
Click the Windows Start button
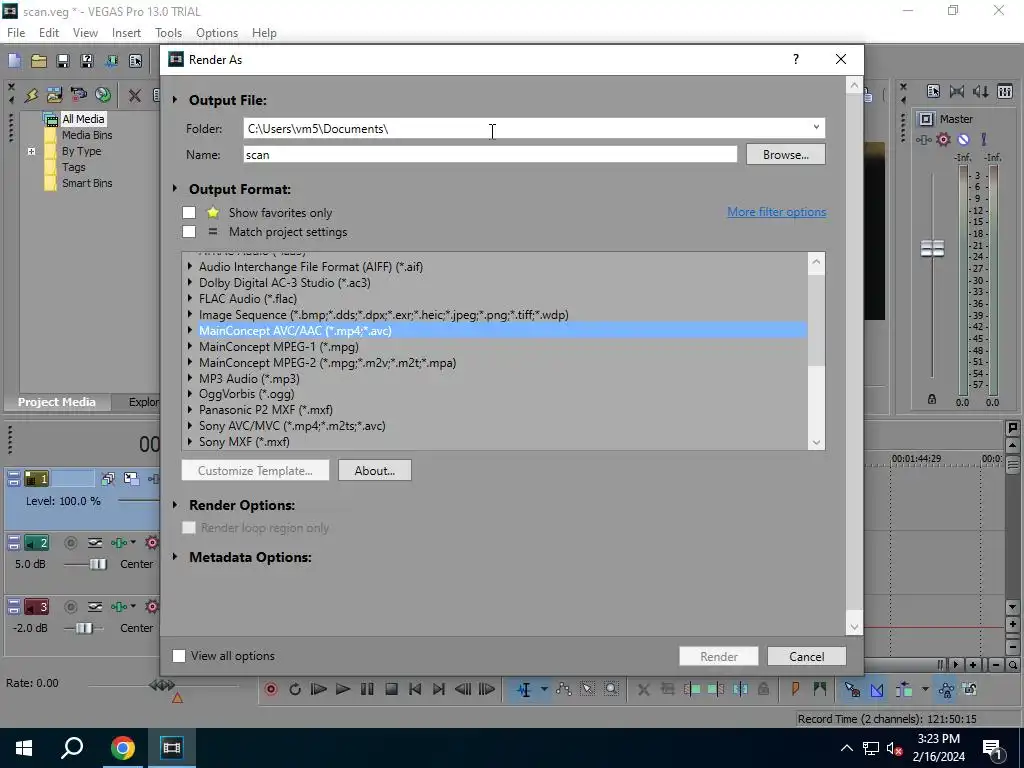coord(24,748)
